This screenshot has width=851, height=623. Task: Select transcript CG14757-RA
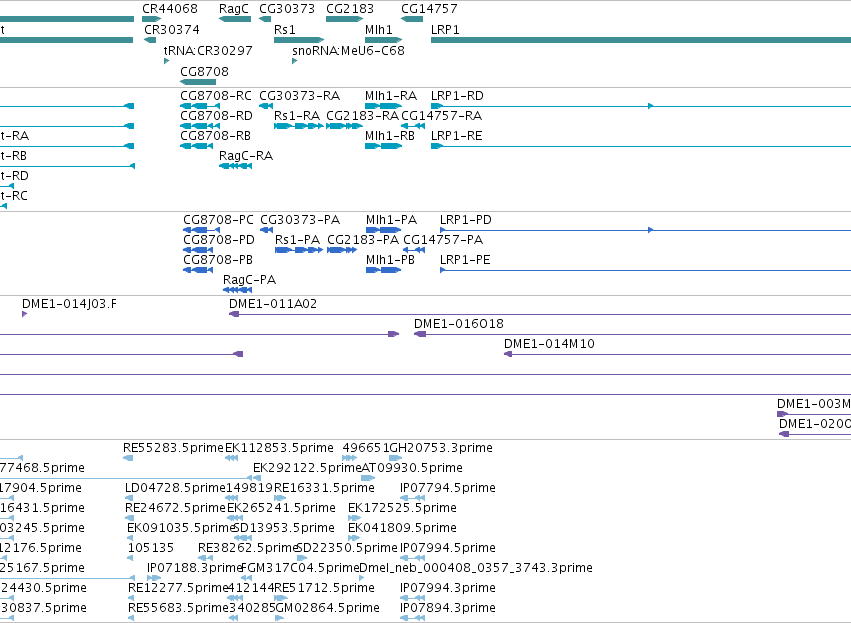(442, 116)
